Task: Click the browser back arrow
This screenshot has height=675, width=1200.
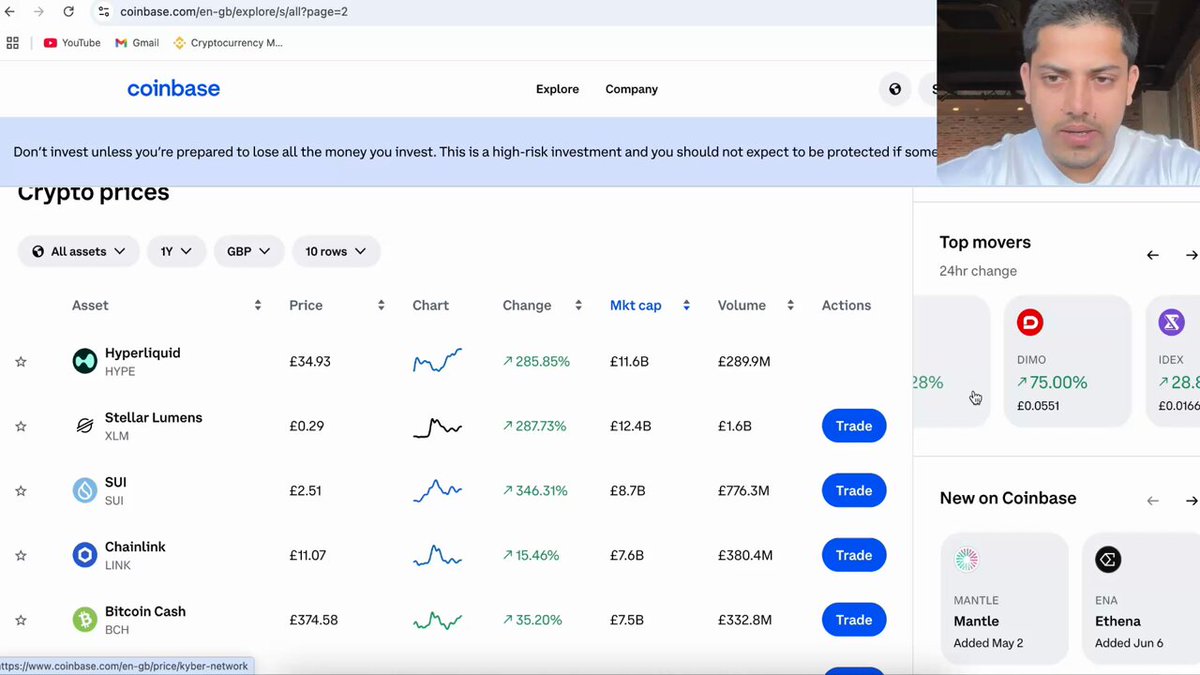Action: point(10,12)
